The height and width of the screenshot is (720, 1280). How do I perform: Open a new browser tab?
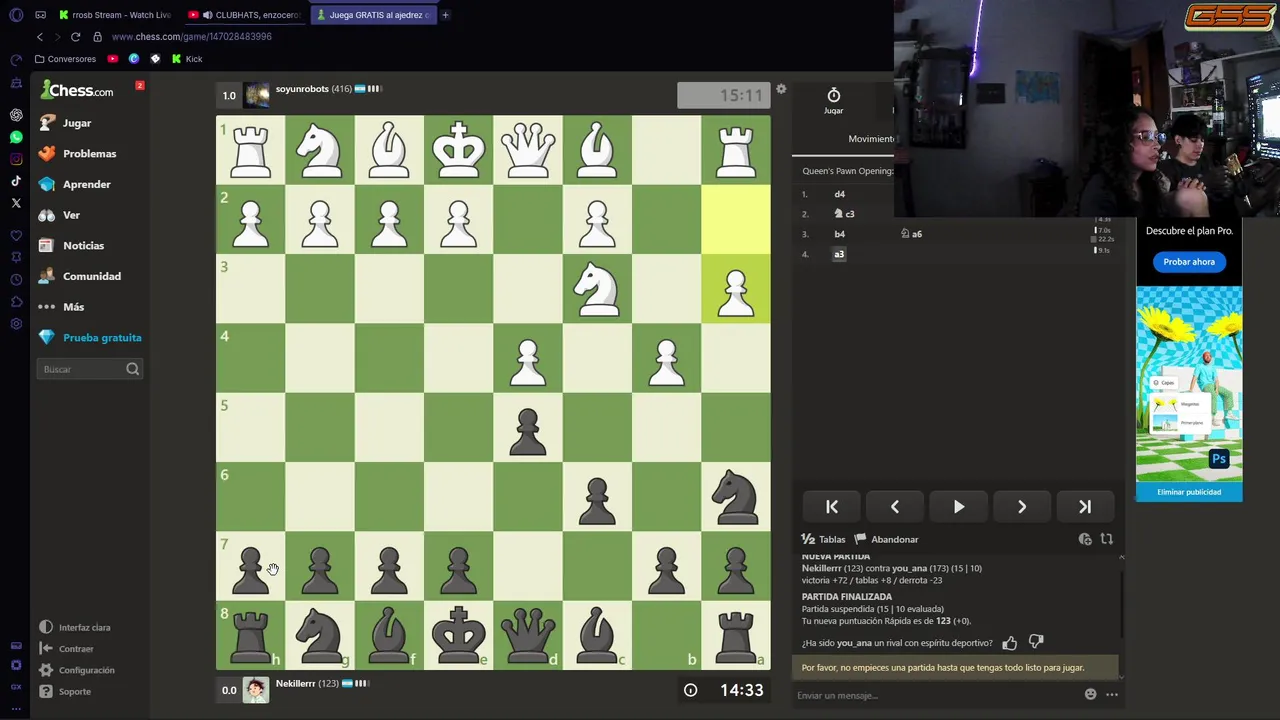445,15
